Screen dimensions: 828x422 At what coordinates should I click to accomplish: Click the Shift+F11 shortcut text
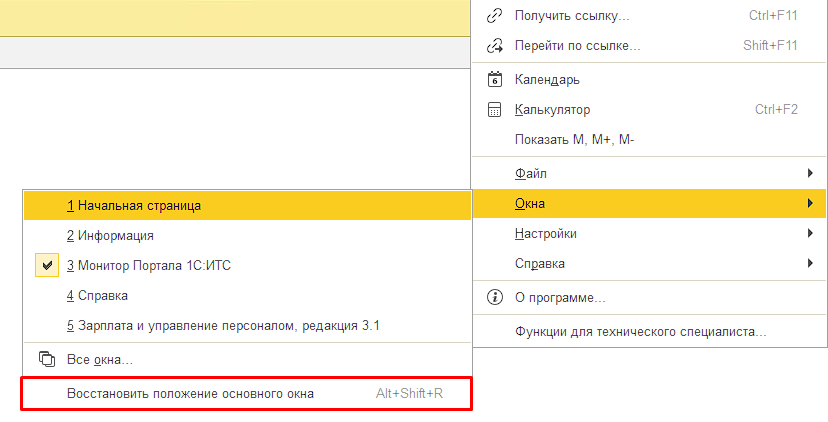click(770, 46)
